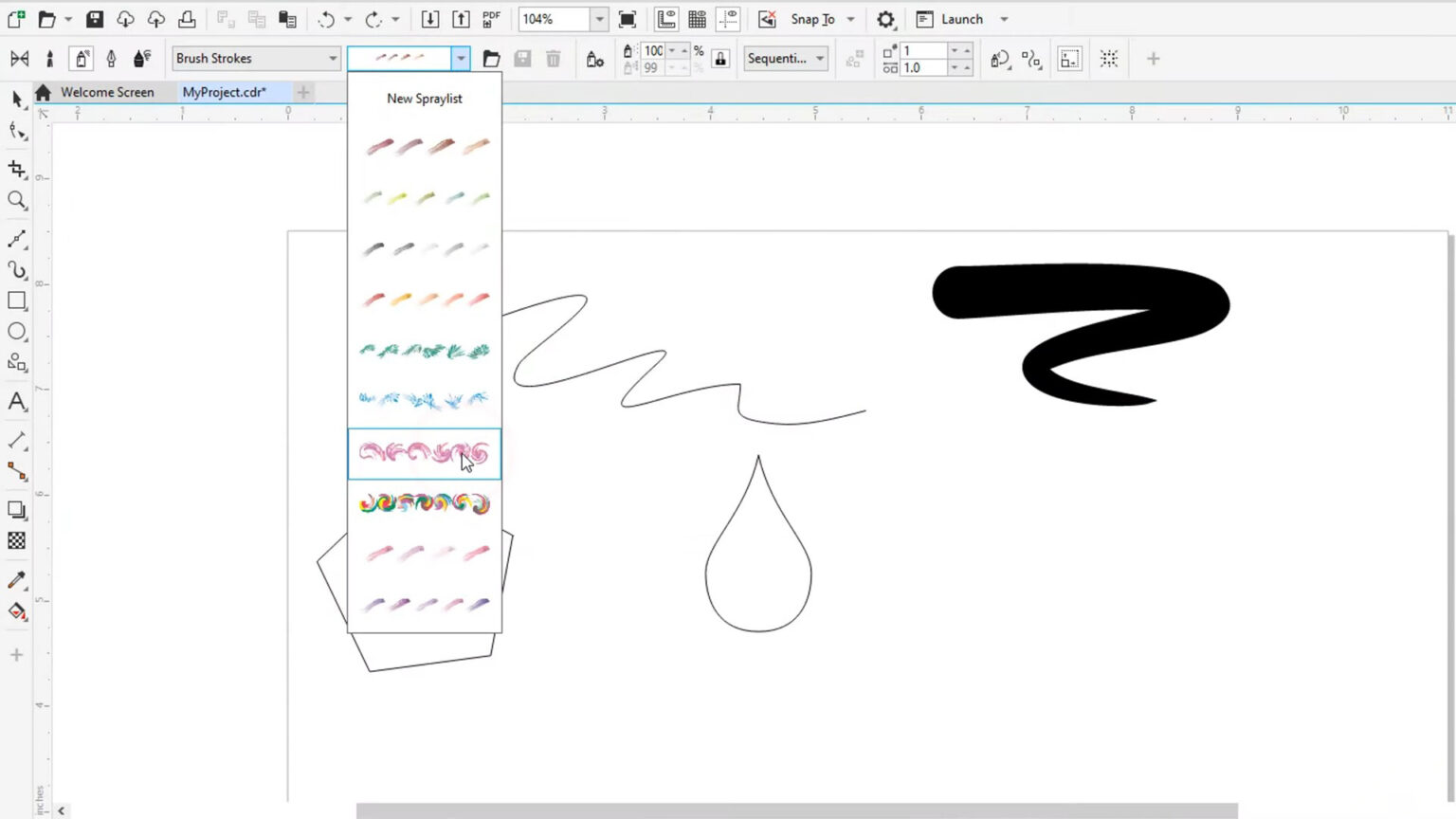Select the rainbow swirl spray pattern

coord(424,503)
